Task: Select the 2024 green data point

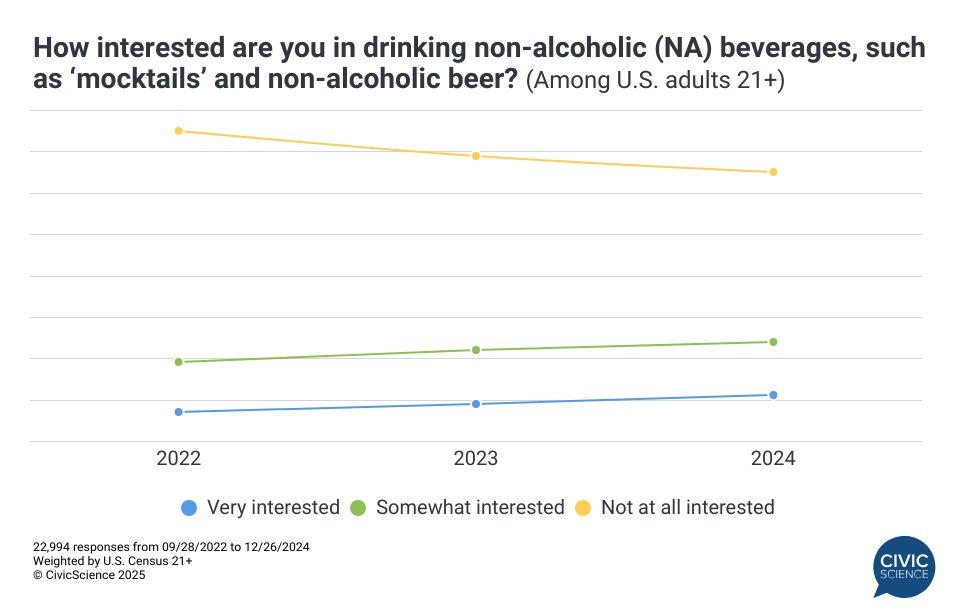Action: pyautogui.click(x=773, y=342)
